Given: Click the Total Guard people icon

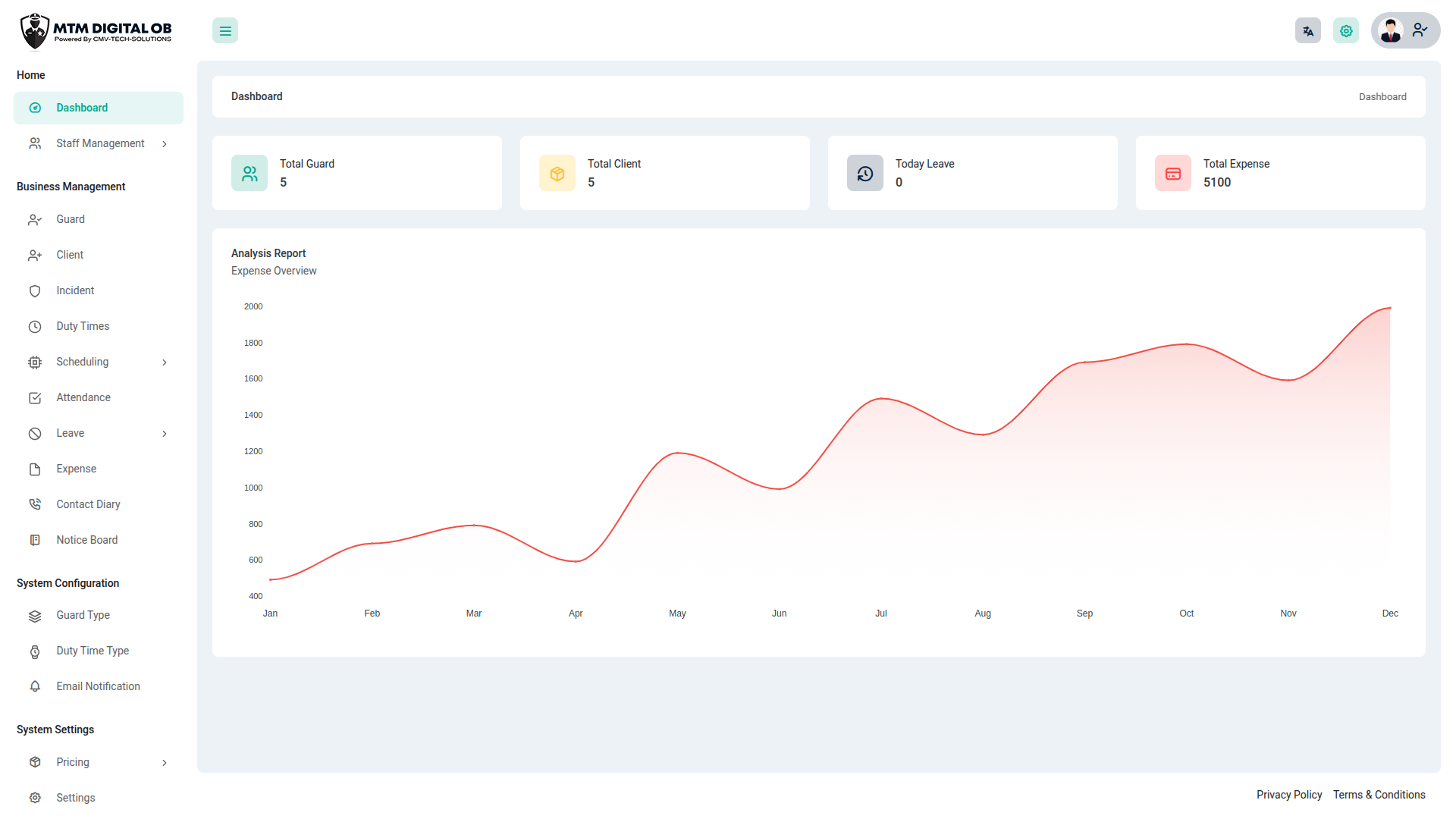Looking at the screenshot, I should tap(249, 174).
